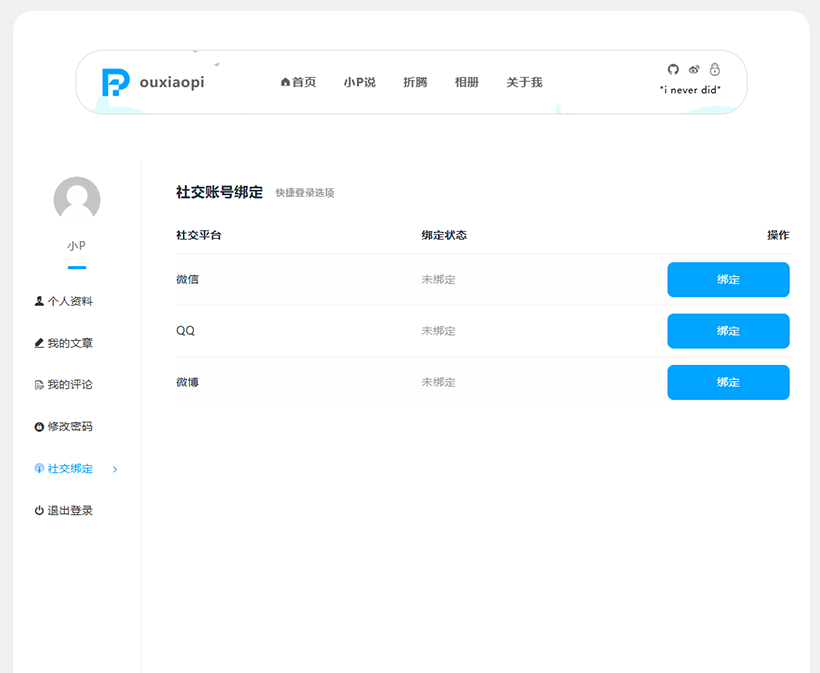Click the power icon beside 退出登录
The width and height of the screenshot is (820, 673).
click(x=39, y=510)
